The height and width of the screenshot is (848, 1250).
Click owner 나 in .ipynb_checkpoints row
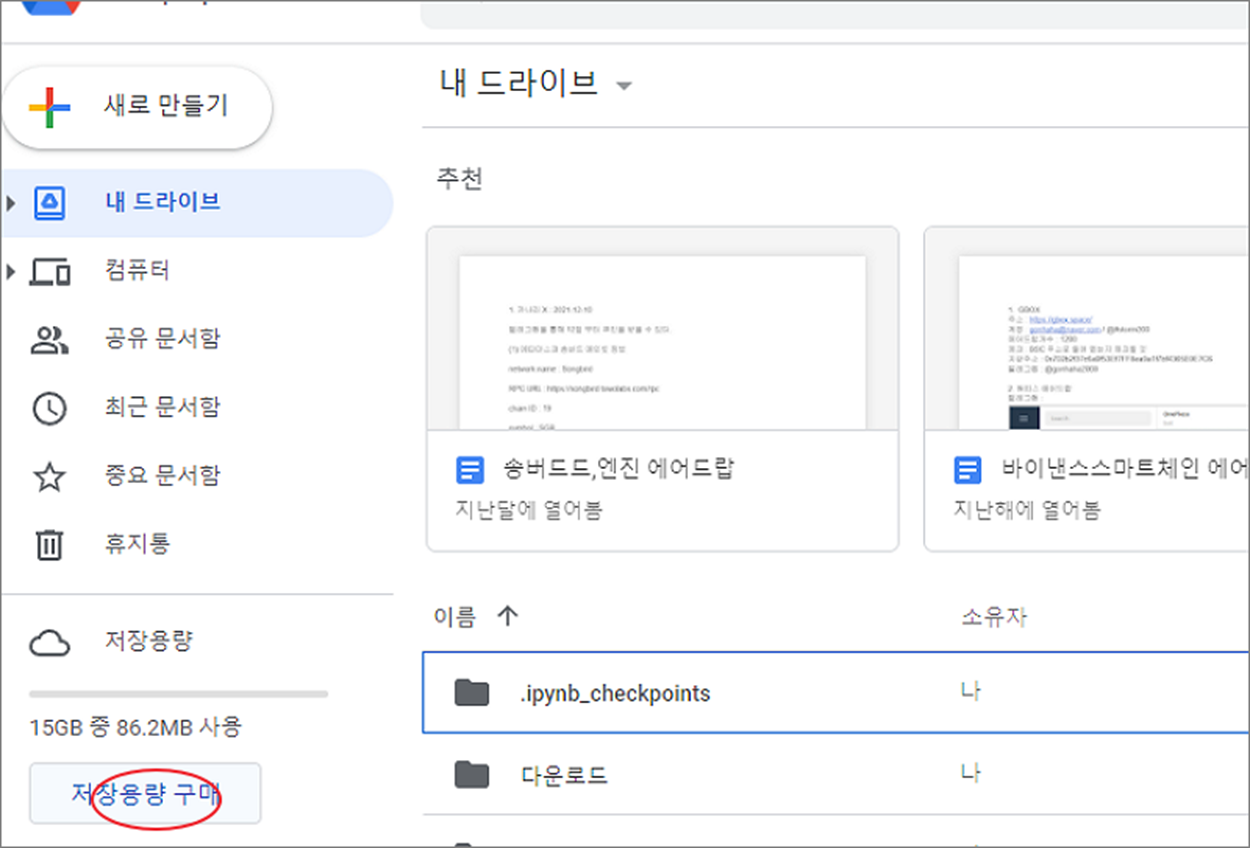[970, 692]
